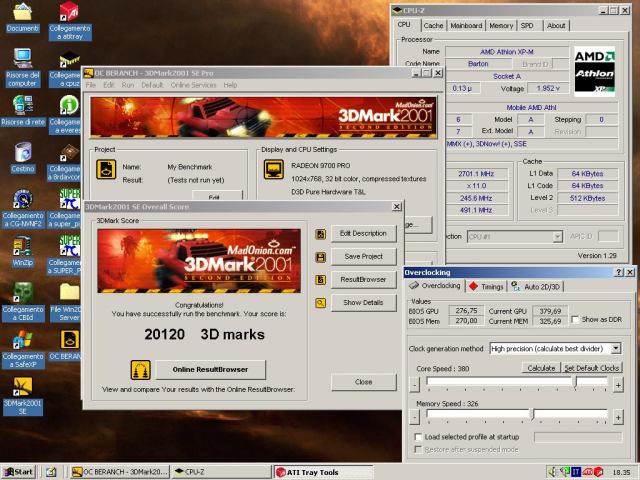Click the floppy disk icon beside Save Project
The image size is (640, 480).
point(321,257)
